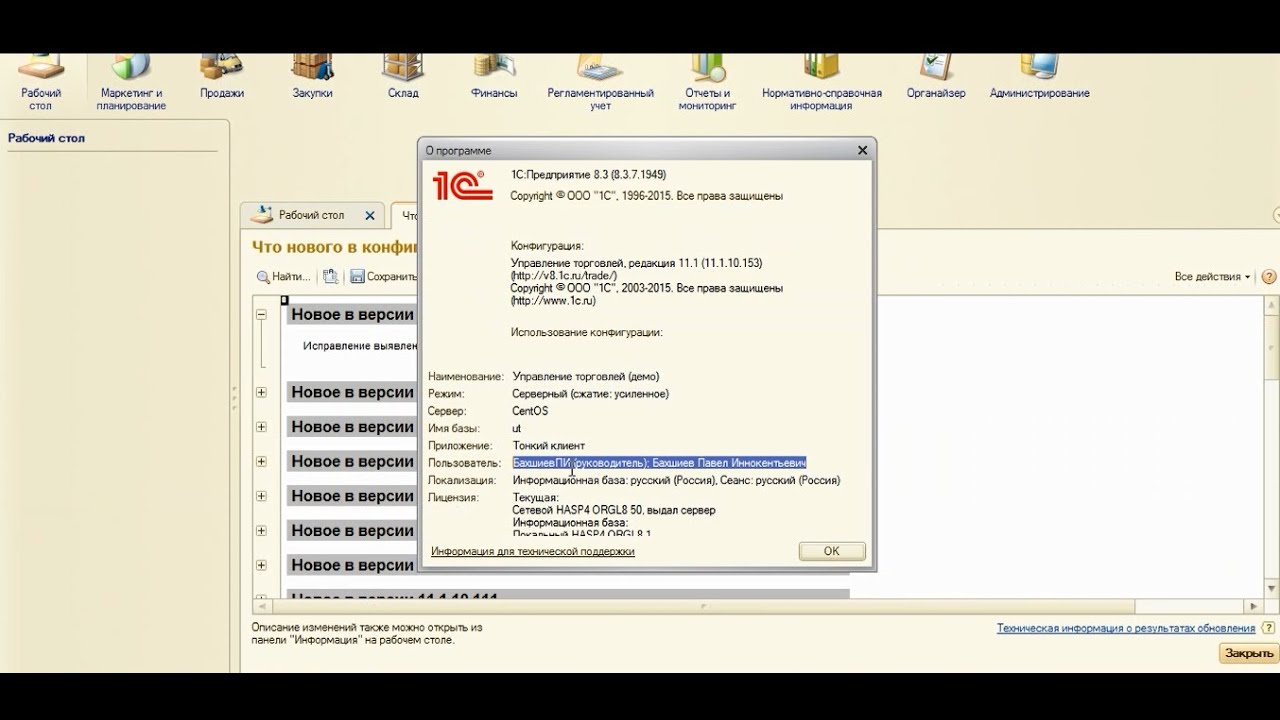1280x720 pixels.
Task: Expand the seventh Новое в версии group
Action: (261, 565)
